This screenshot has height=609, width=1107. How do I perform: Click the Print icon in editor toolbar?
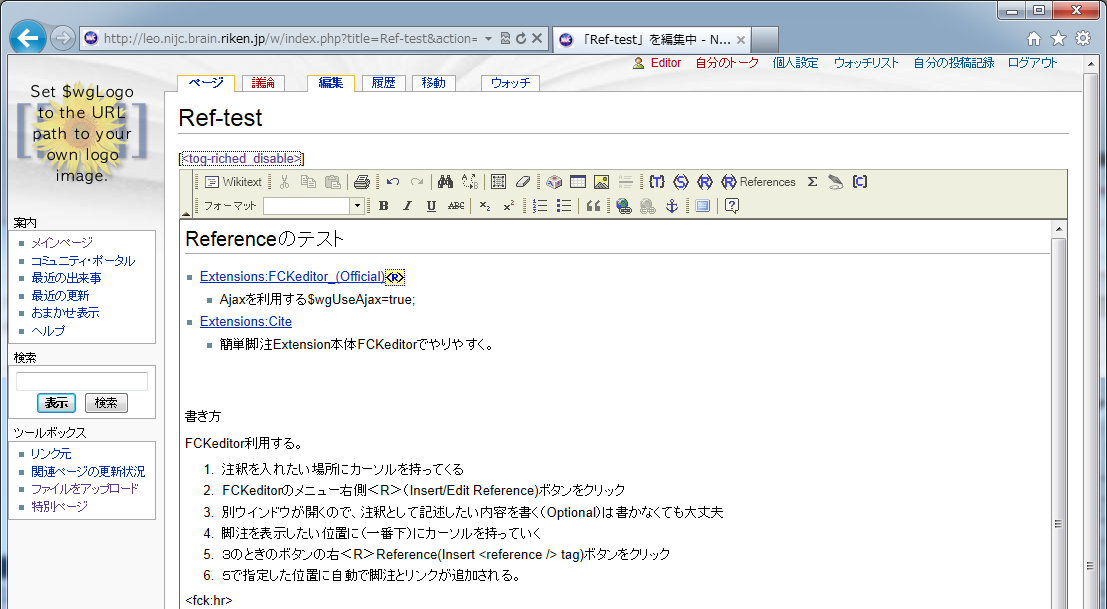pos(362,182)
